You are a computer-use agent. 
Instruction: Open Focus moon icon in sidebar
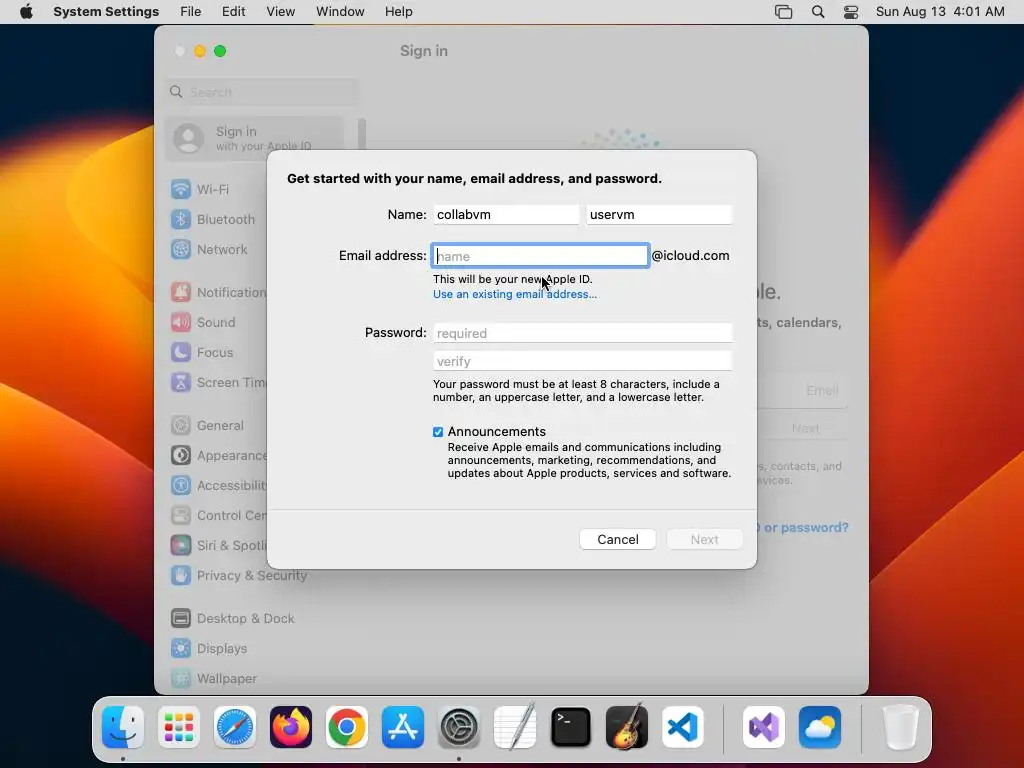181,352
